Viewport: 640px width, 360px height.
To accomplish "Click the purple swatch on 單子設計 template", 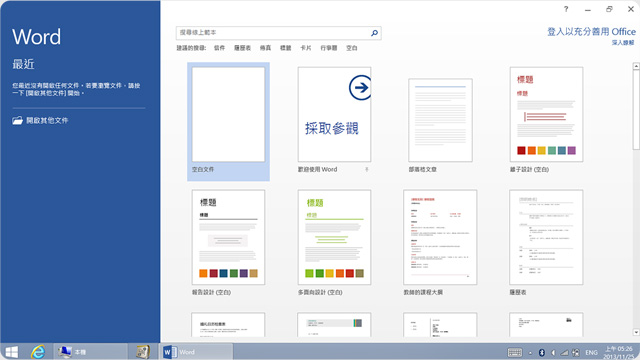I will pos(571,150).
